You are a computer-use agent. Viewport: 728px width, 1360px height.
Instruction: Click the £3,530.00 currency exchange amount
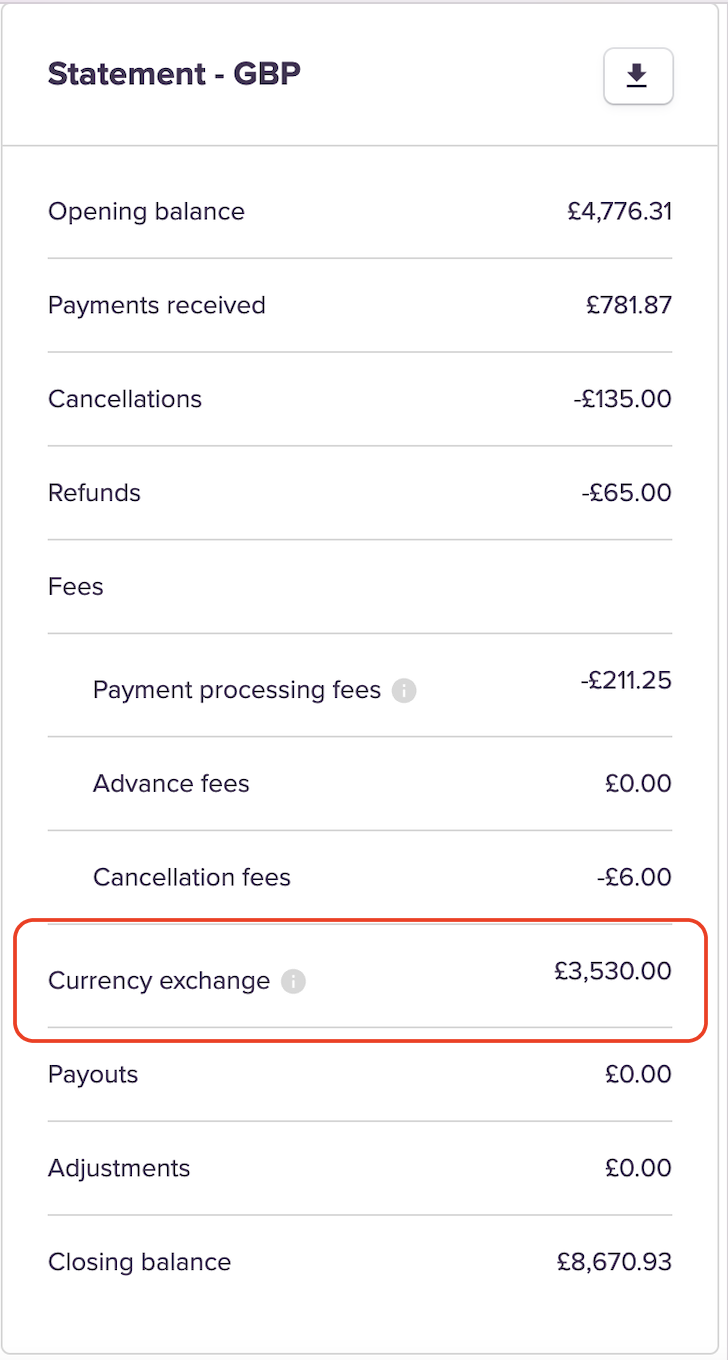[612, 971]
